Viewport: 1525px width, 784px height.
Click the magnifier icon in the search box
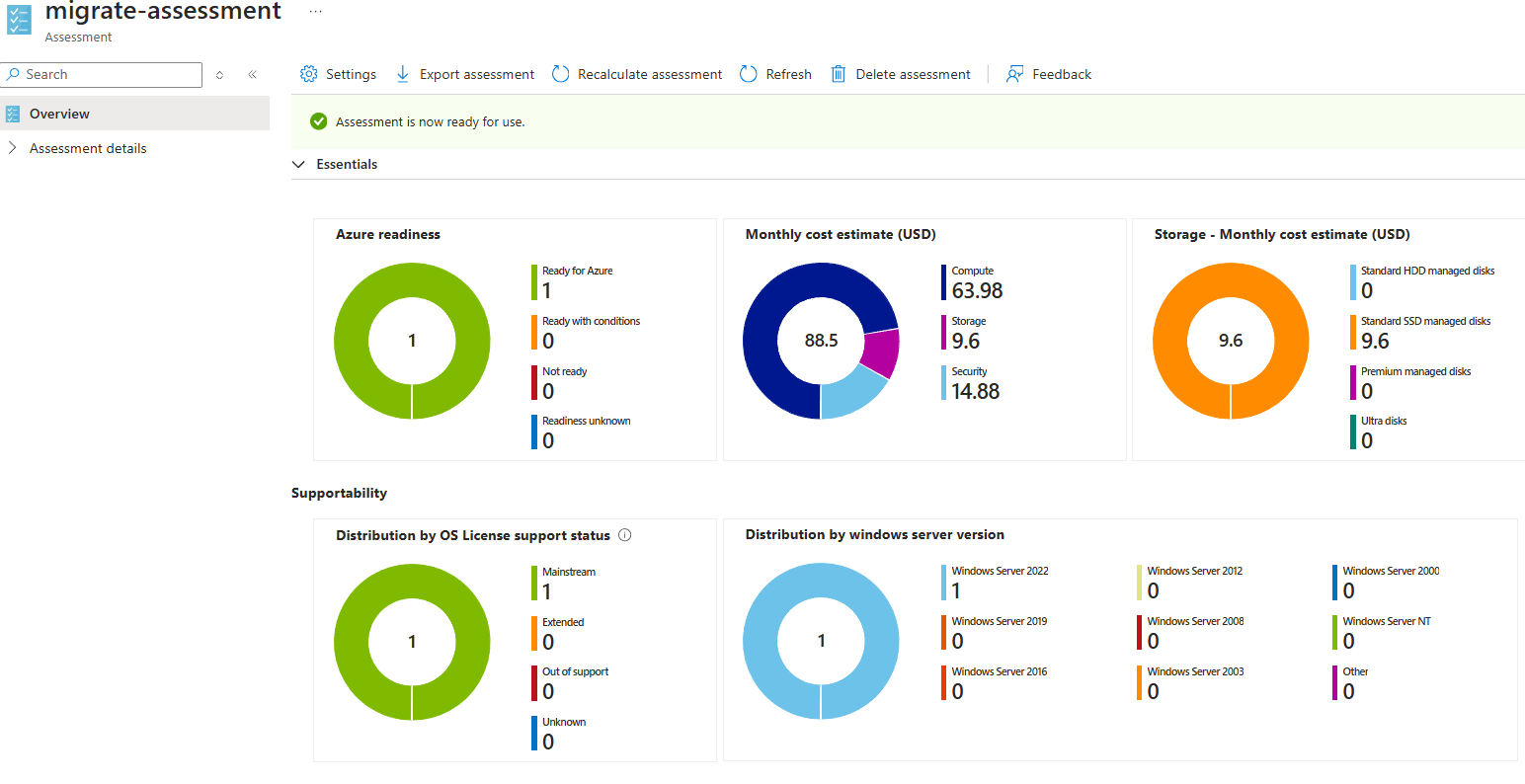coord(14,74)
